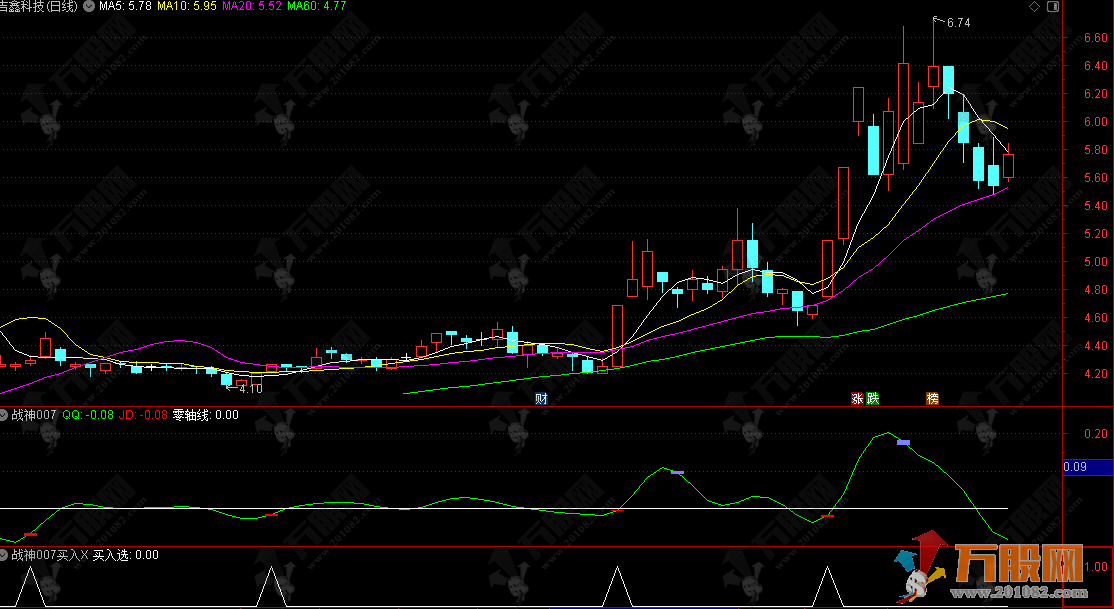Expand the 战神007买入X indicator dropdown arrow
Screen dimensions: 1114x609
(5, 554)
